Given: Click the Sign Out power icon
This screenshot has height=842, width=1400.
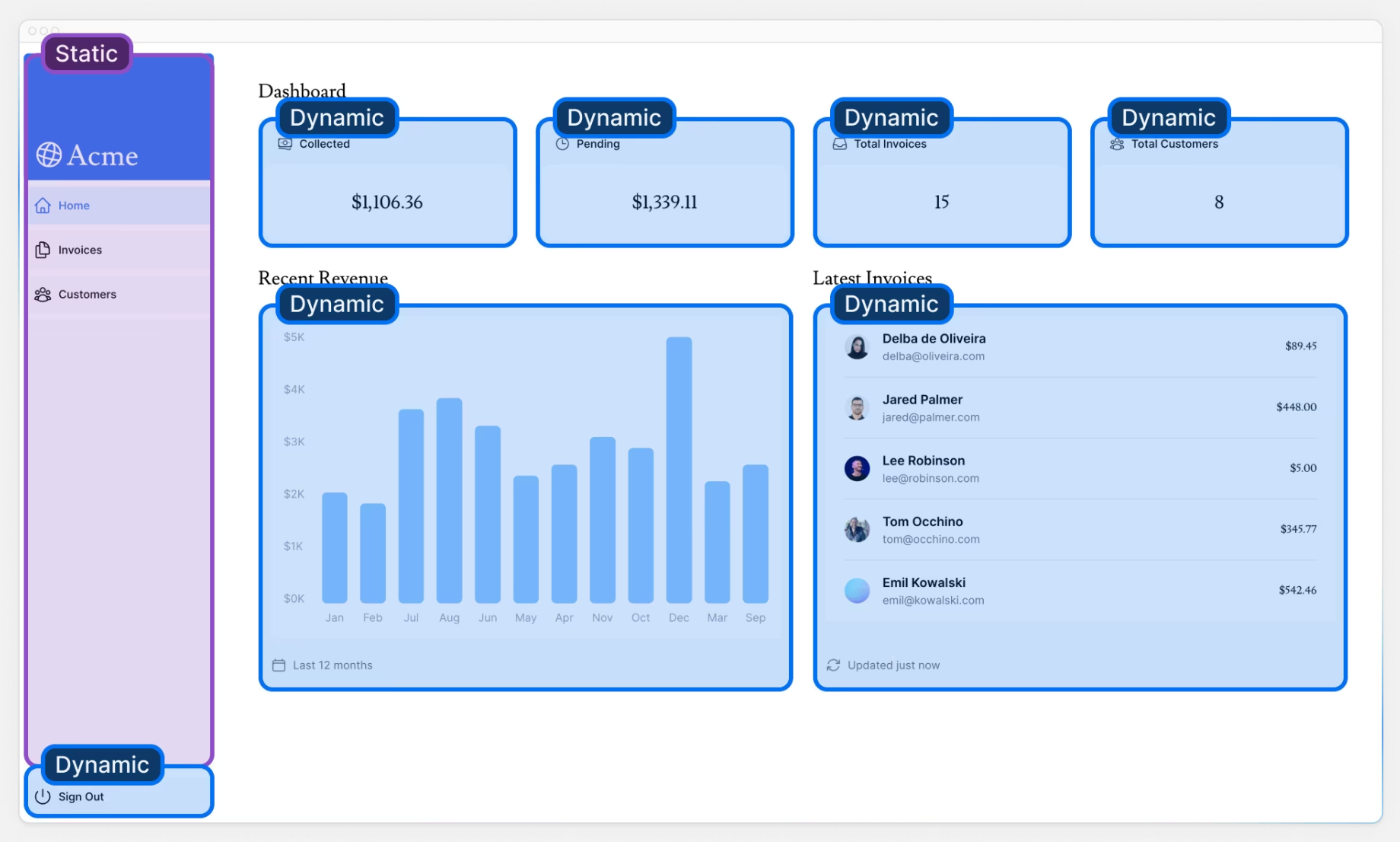Looking at the screenshot, I should click(43, 796).
